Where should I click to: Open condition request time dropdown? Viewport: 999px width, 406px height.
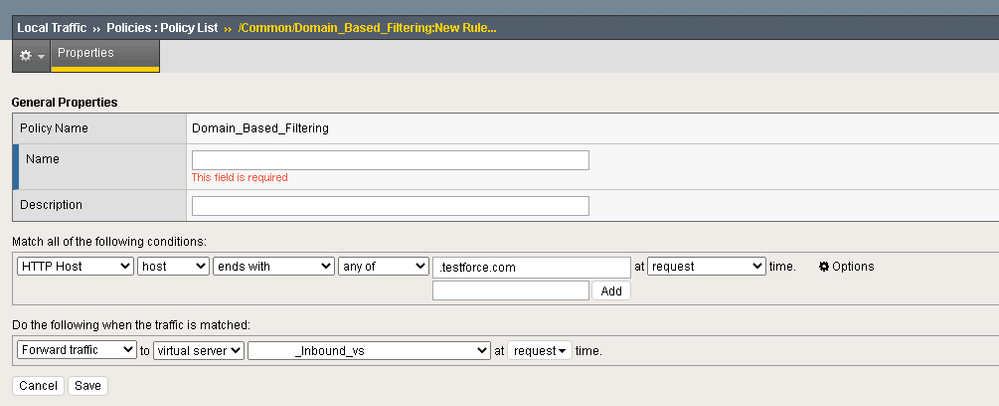(706, 267)
